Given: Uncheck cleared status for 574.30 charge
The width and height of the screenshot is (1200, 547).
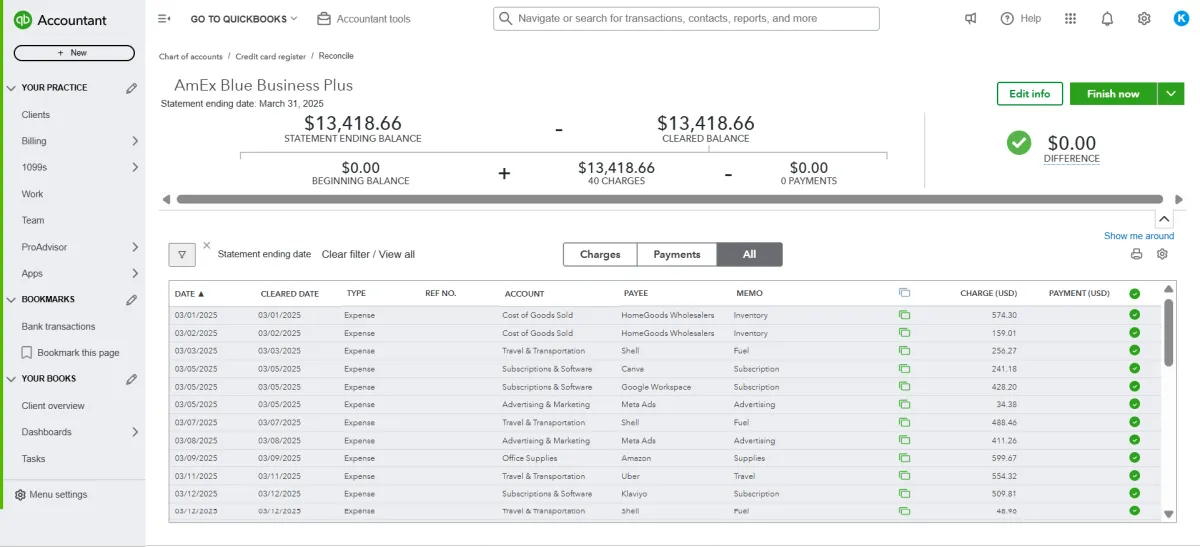Looking at the screenshot, I should tap(1134, 315).
